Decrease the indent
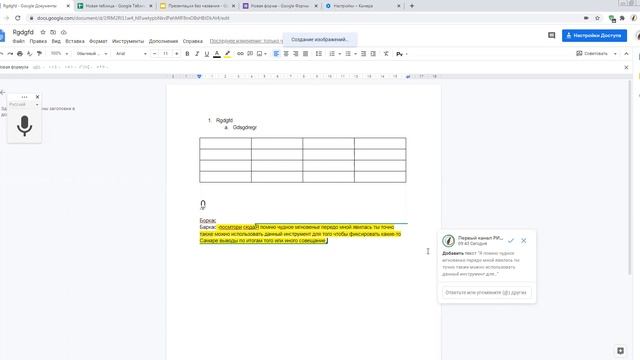The height and width of the screenshot is (360, 640). [x=363, y=54]
